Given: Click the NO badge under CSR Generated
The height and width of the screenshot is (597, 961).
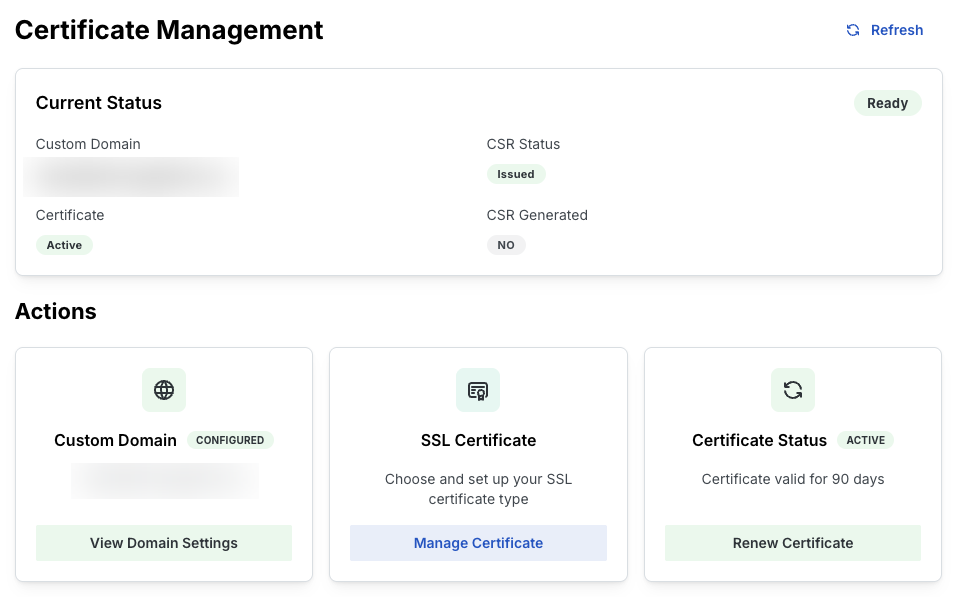Looking at the screenshot, I should [506, 245].
